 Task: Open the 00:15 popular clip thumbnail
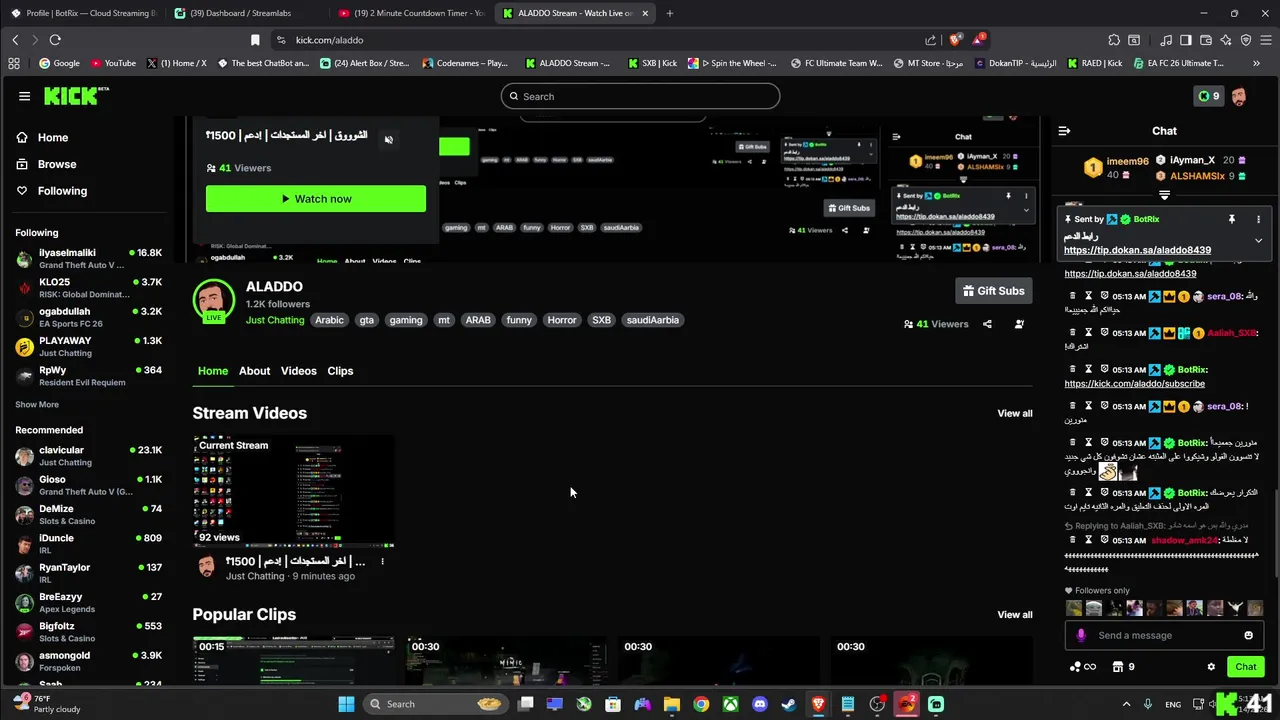pyautogui.click(x=293, y=661)
